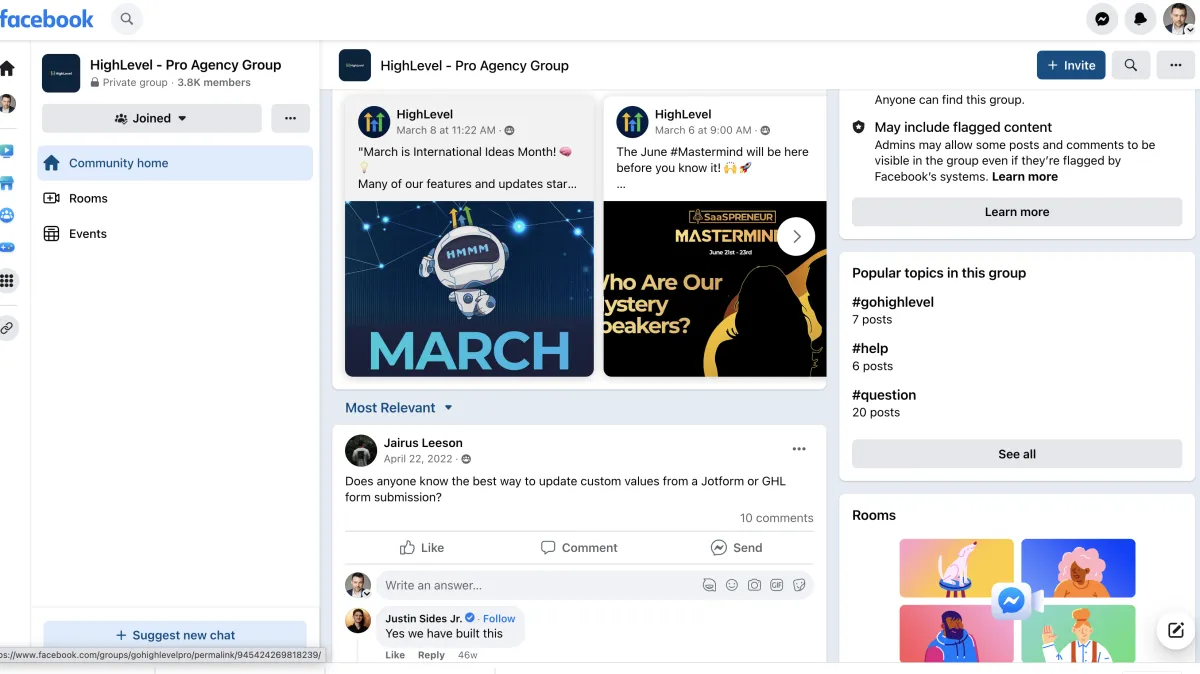The image size is (1200, 674).
Task: Open your profile from the left rail avatar
Action: (7, 104)
